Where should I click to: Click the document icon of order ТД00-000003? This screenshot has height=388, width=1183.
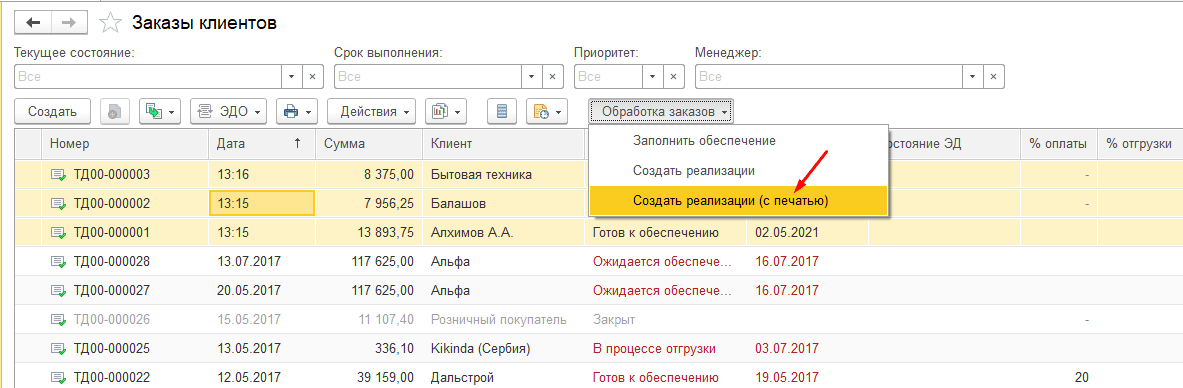click(58, 175)
